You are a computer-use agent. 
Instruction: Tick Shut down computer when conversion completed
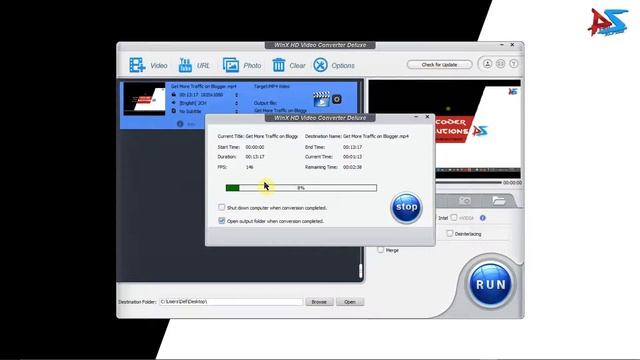(x=222, y=207)
